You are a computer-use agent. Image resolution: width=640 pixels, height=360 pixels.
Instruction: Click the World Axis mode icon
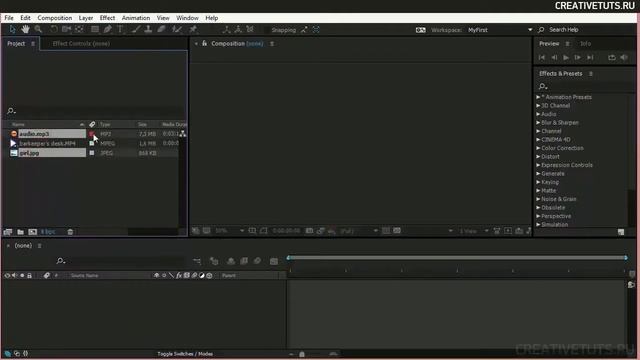[238, 29]
